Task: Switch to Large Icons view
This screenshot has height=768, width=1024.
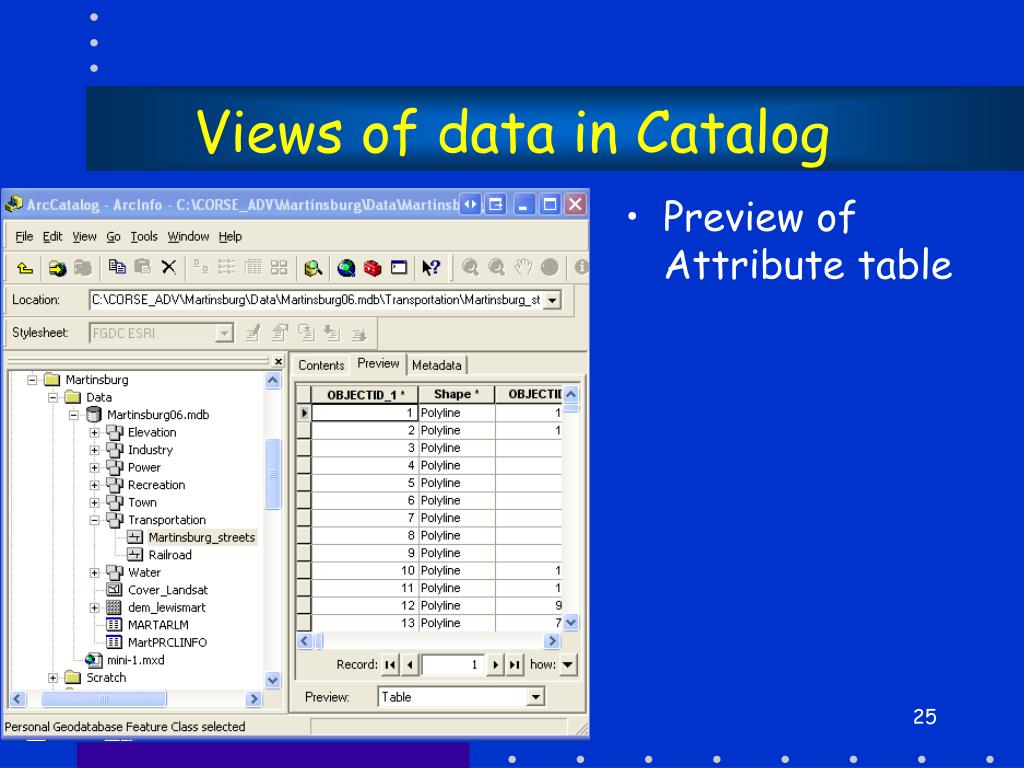Action: click(x=200, y=266)
